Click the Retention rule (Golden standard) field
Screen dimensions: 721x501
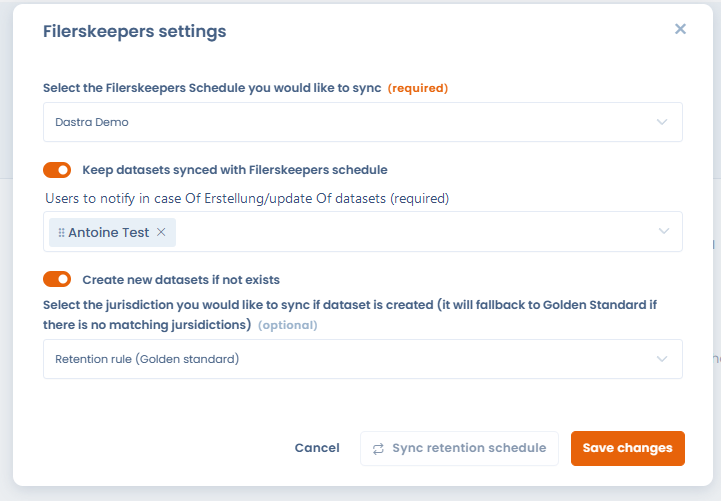click(x=363, y=359)
